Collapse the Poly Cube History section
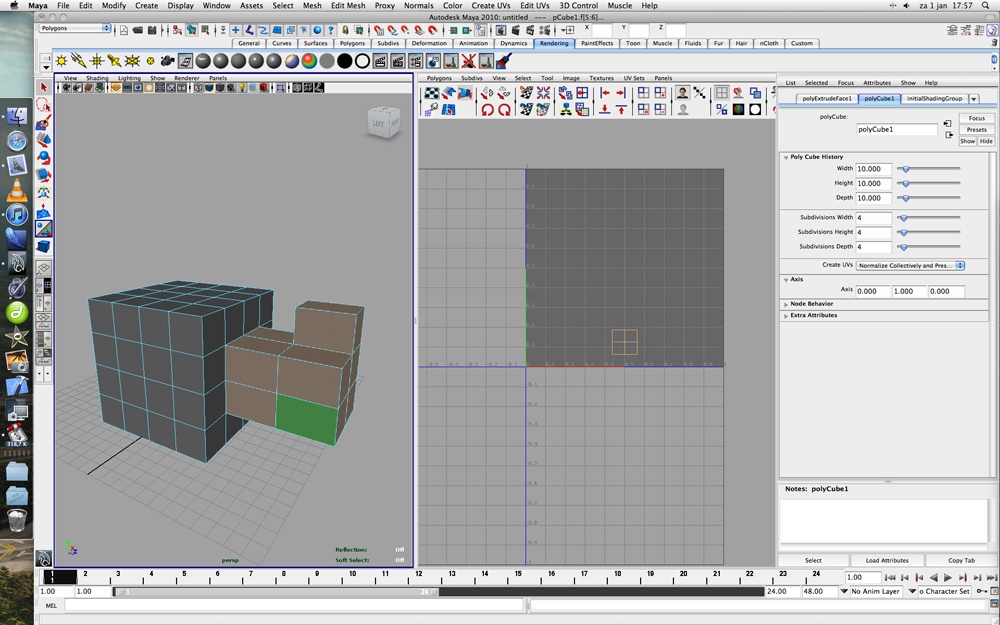Image resolution: width=1000 pixels, height=625 pixels. pyautogui.click(x=786, y=157)
